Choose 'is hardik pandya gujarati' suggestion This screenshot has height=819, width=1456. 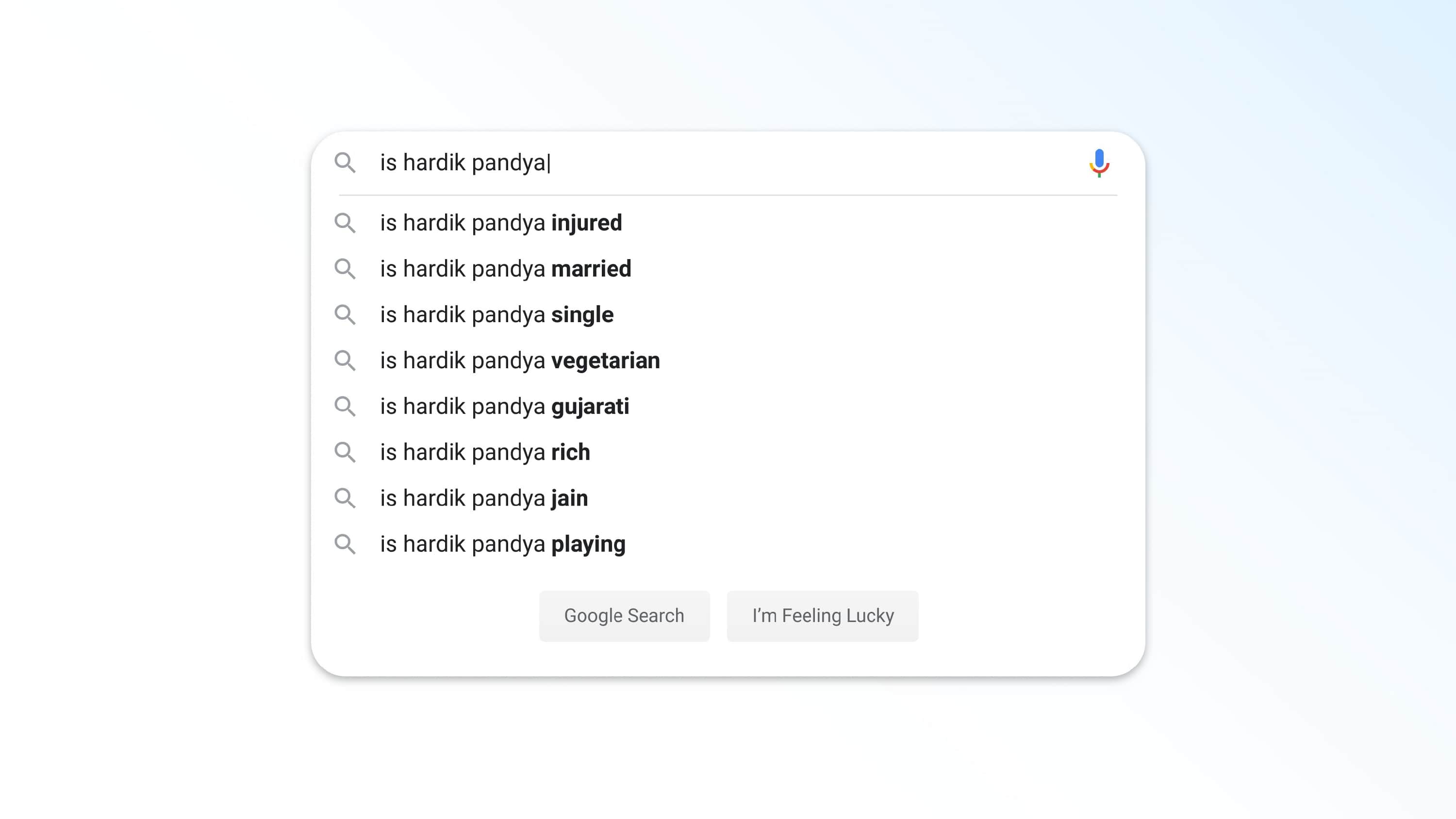point(504,406)
